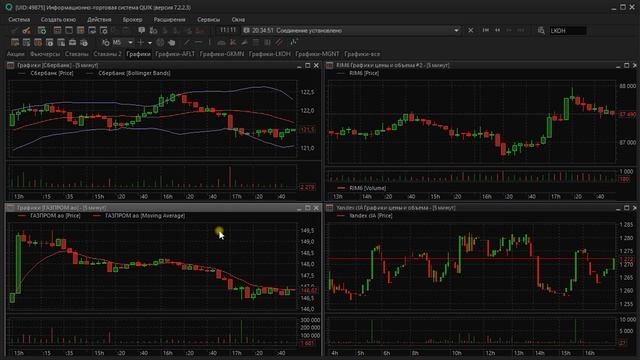Image resolution: width=640 pixels, height=360 pixels.
Task: Switch to the Графики-MGNT tab
Action: 317,54
